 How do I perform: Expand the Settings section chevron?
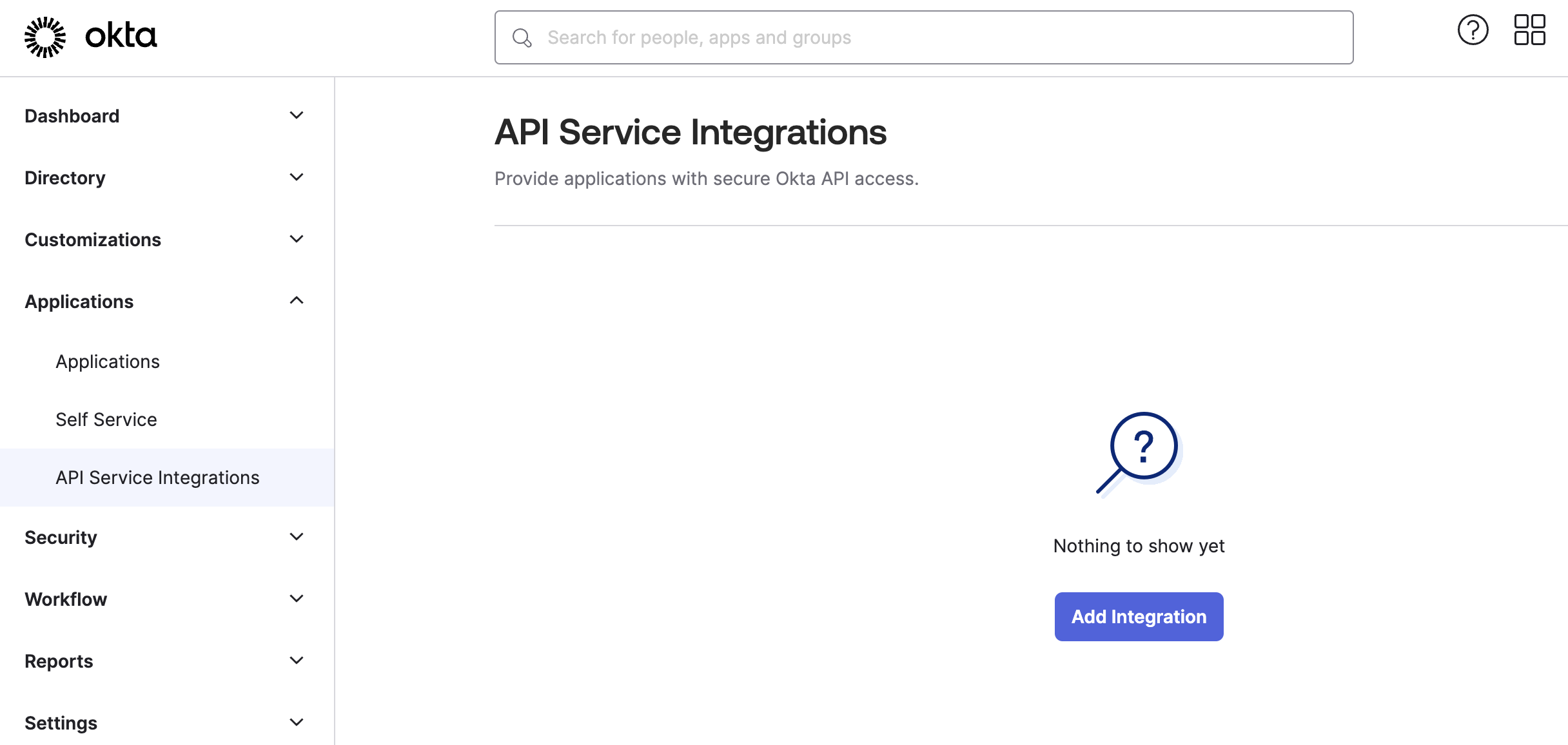click(x=297, y=722)
